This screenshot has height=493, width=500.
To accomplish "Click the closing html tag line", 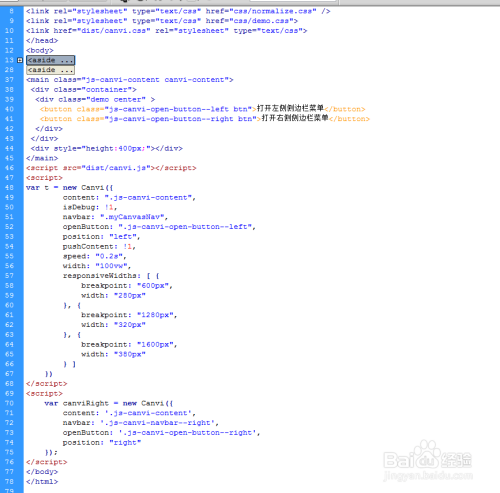I will coord(42,482).
